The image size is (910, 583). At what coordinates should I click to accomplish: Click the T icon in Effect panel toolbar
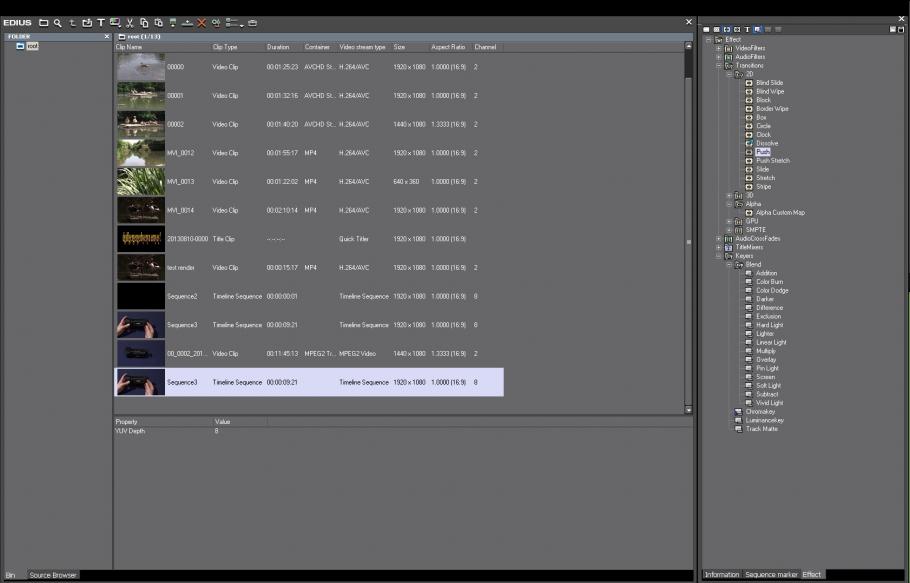point(747,29)
